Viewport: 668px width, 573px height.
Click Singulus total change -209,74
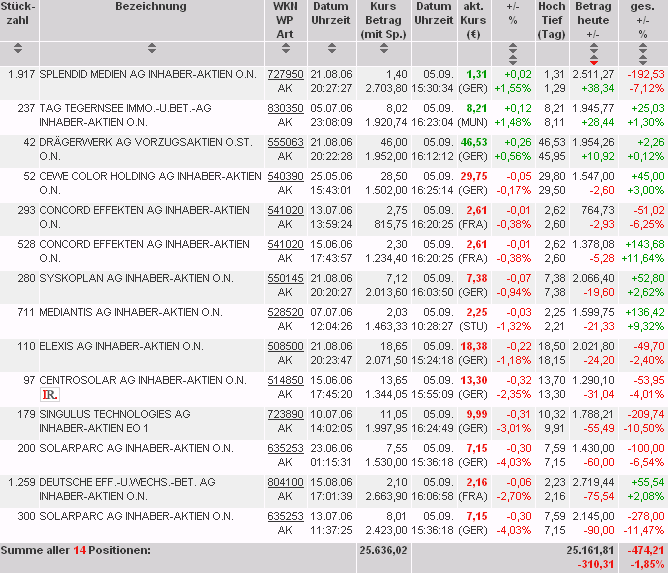pos(646,415)
